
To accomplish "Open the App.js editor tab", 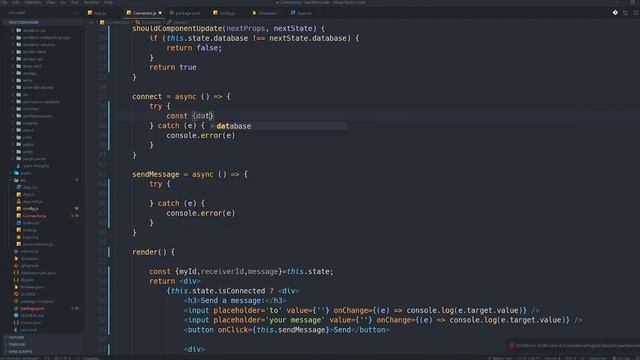I will pos(97,13).
